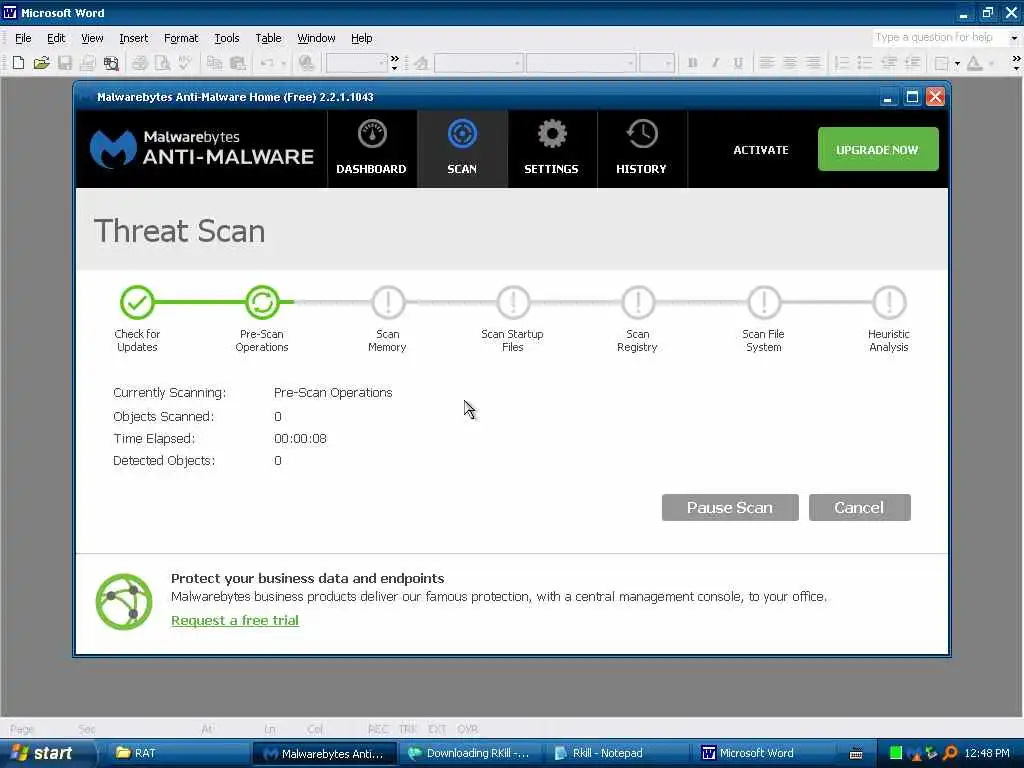
Task: Click the Currently Scanning Pre-Scan Operations value
Action: coord(333,392)
